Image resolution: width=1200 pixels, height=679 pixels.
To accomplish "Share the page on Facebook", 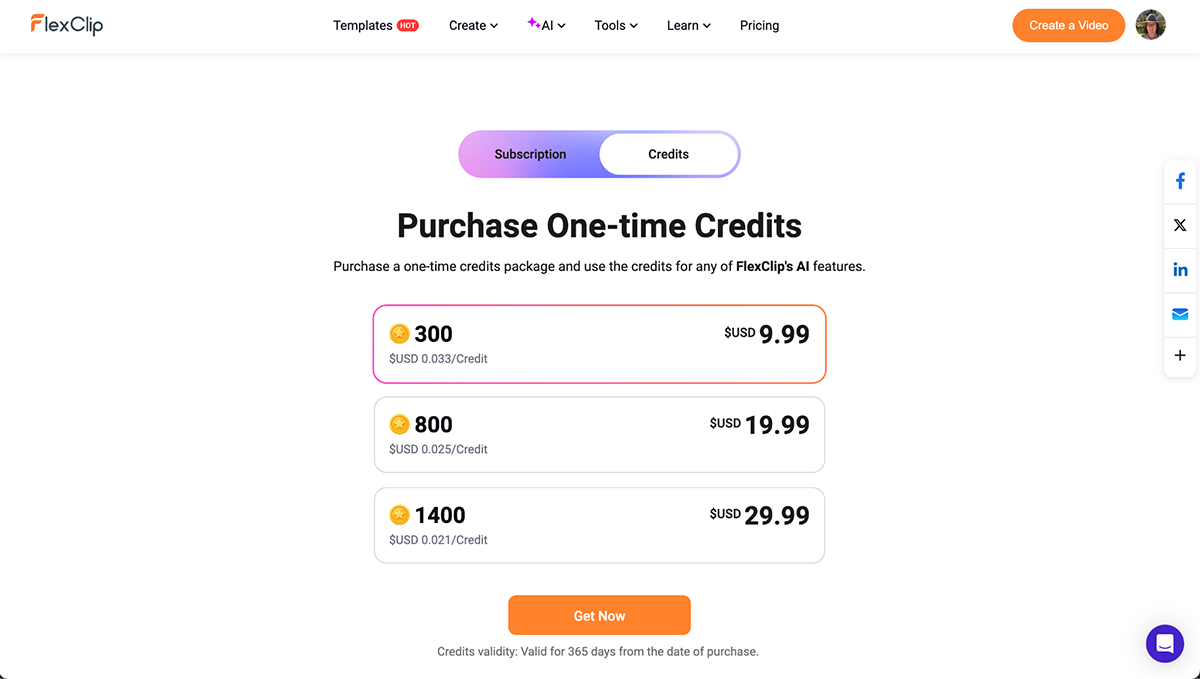I will click(1180, 181).
